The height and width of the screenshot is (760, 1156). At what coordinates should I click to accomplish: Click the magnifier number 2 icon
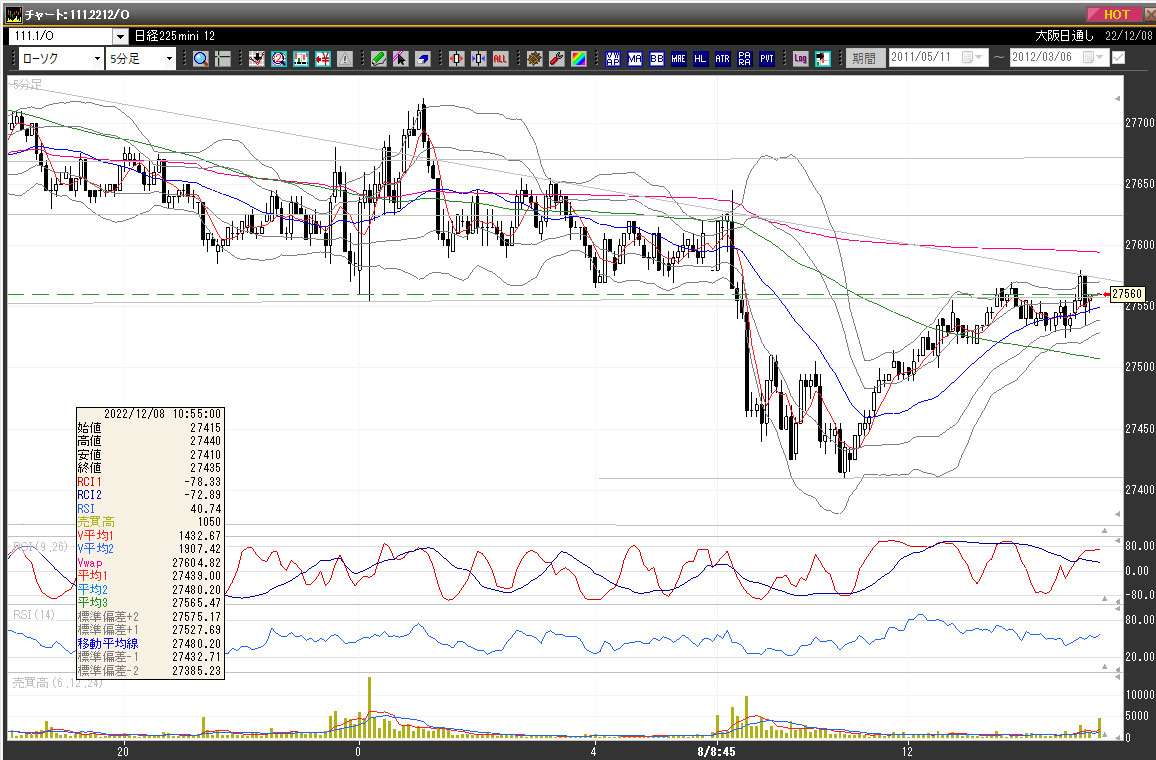(x=279, y=58)
